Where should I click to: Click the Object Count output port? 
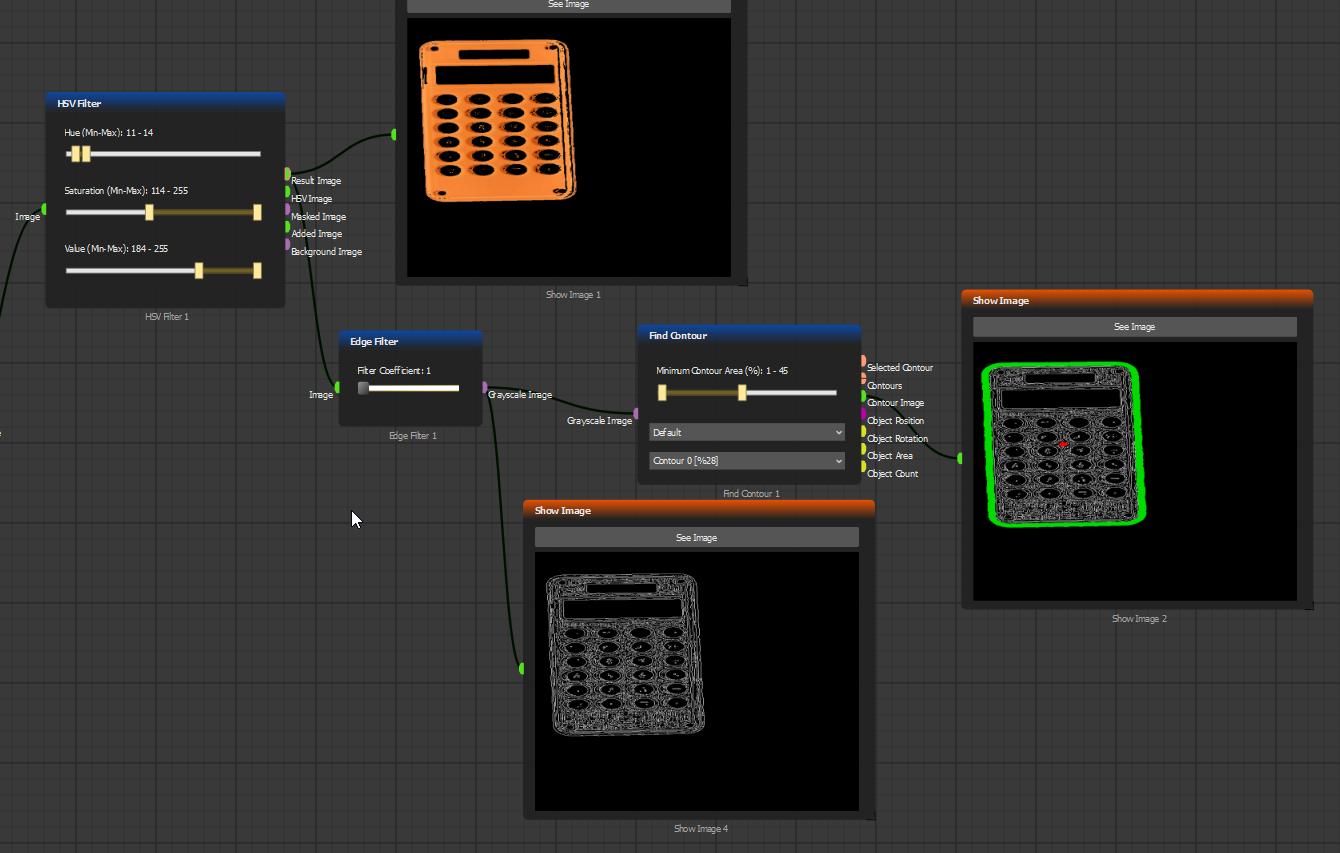(x=863, y=467)
